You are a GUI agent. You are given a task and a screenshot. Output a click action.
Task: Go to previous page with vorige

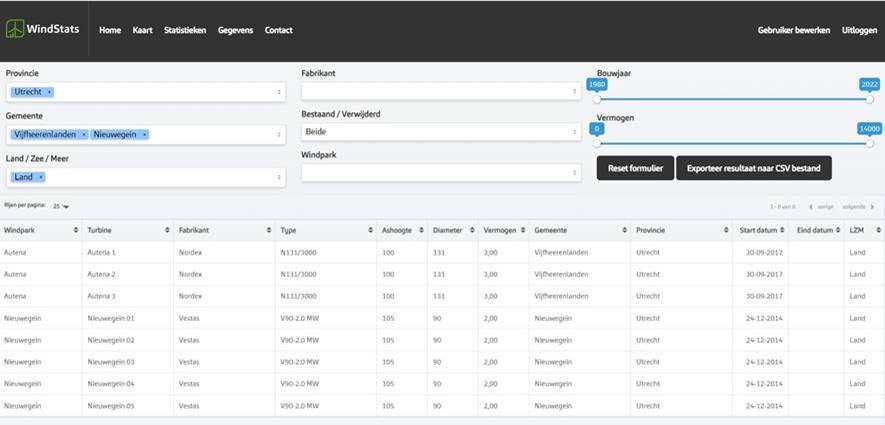(x=821, y=207)
